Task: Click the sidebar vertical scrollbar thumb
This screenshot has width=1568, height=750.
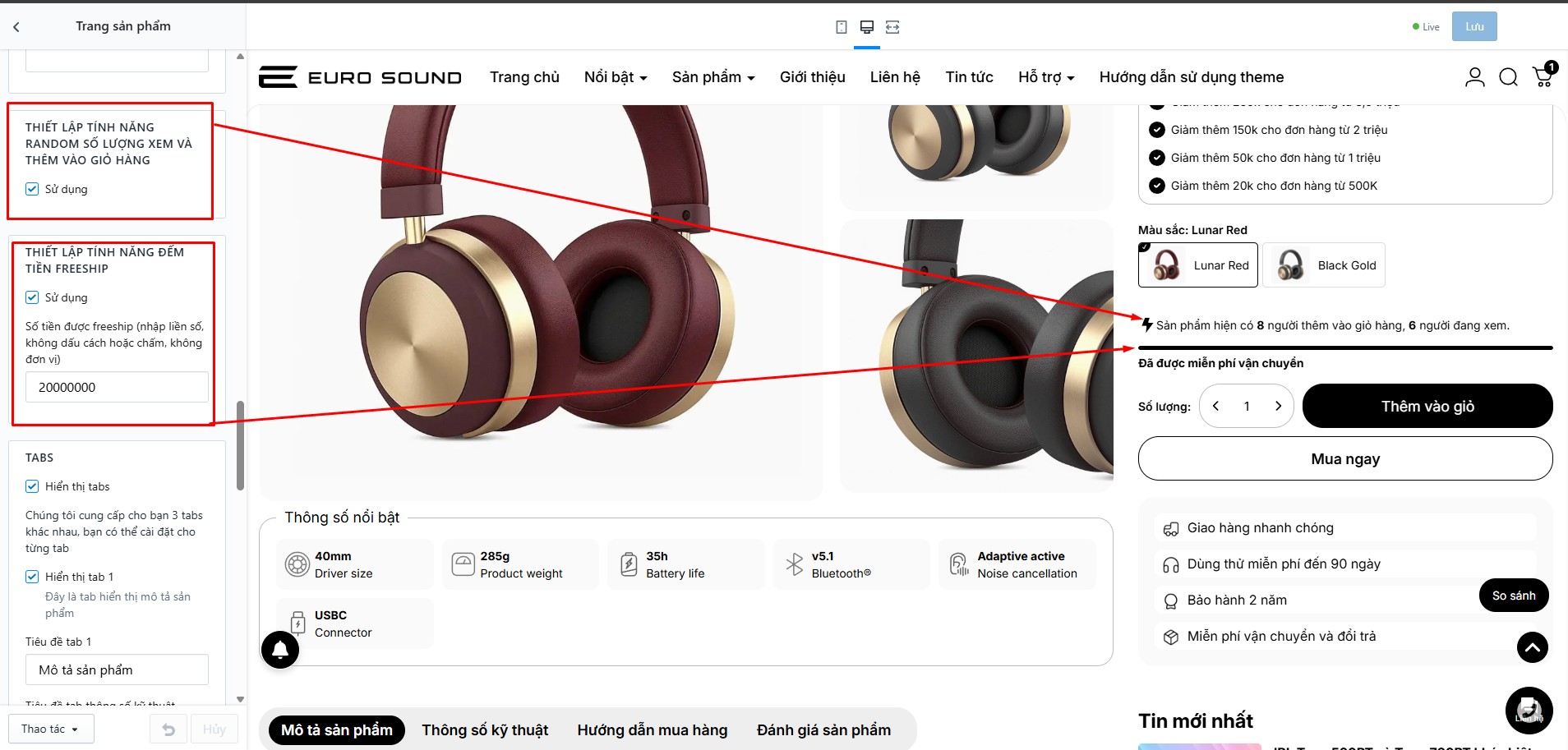Action: 240,445
